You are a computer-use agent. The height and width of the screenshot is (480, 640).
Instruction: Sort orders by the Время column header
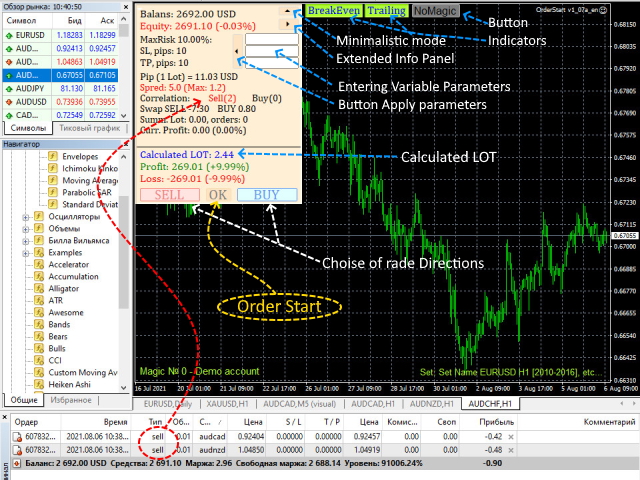click(115, 422)
